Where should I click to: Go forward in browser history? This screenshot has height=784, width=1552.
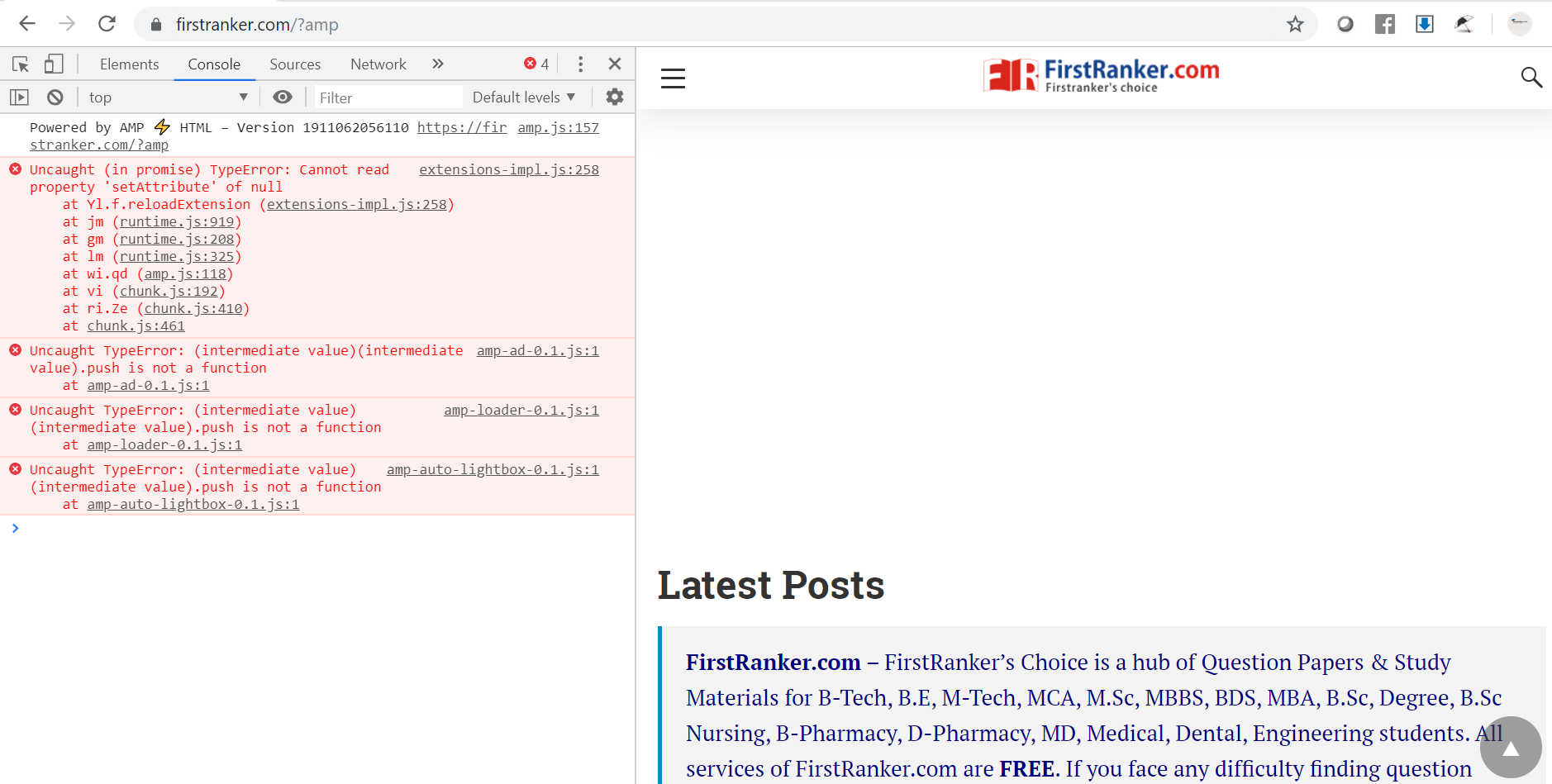(x=67, y=24)
